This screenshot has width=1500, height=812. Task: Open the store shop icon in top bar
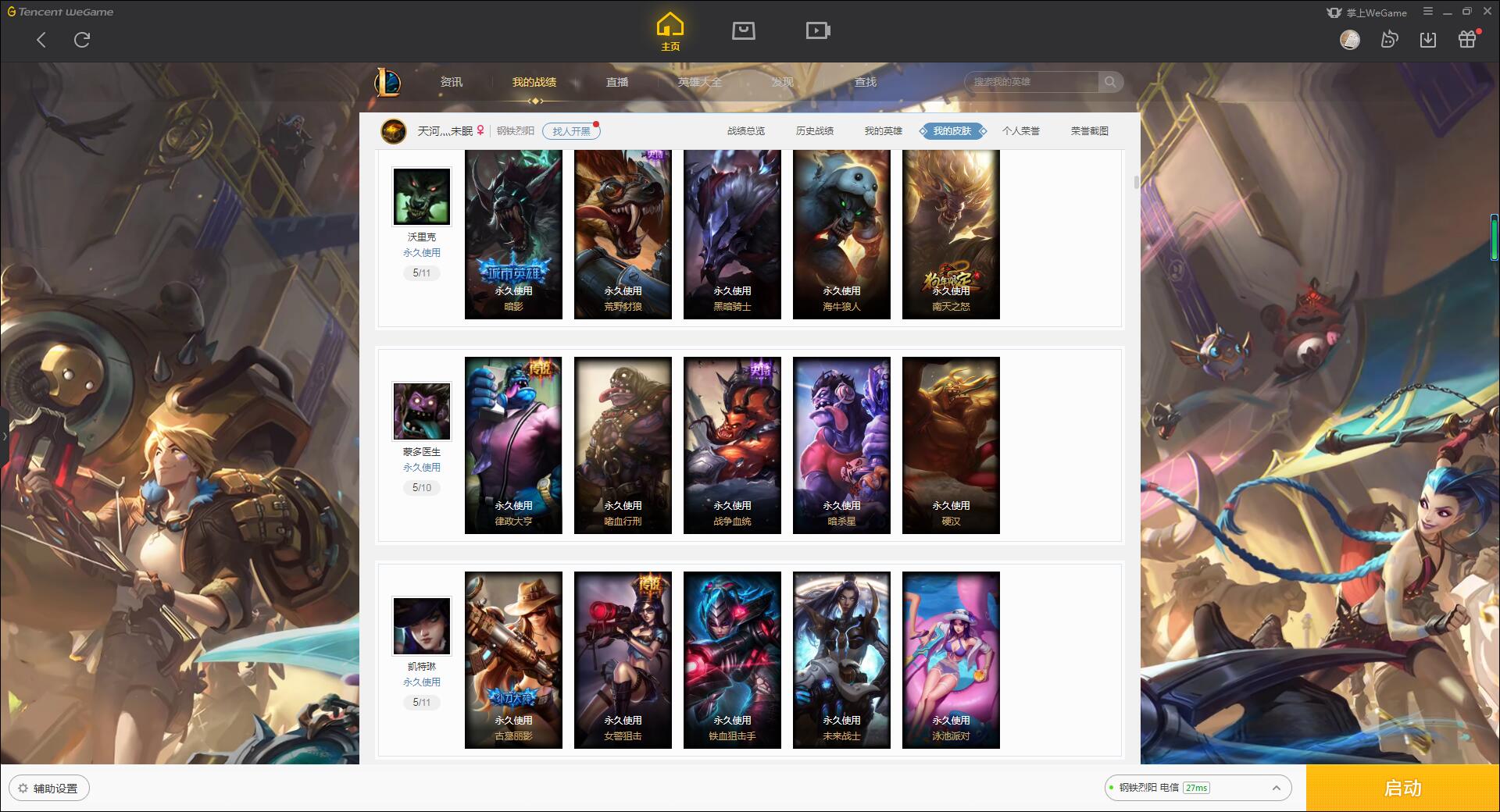click(x=744, y=31)
